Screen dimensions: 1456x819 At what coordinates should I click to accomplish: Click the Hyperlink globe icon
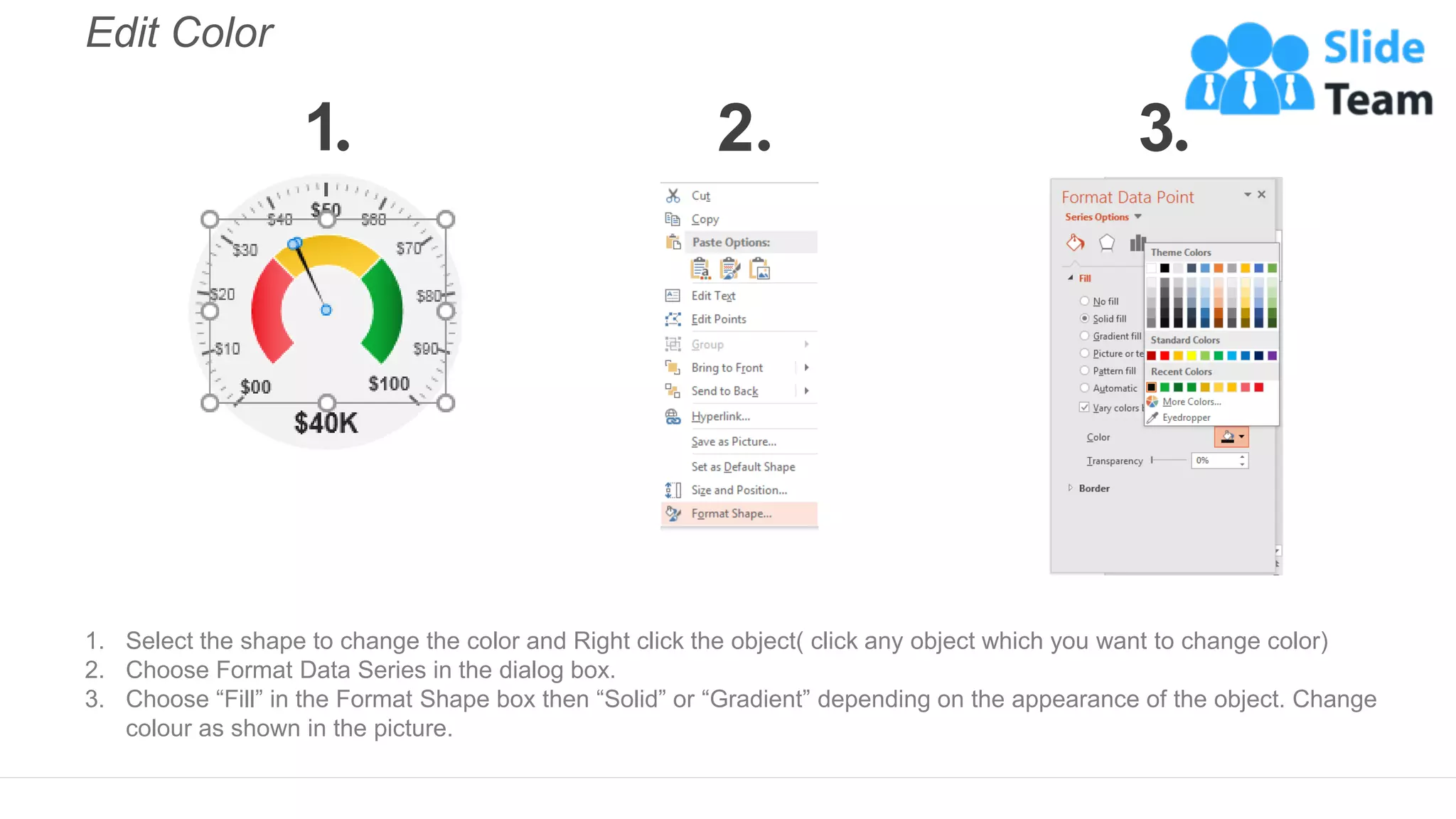[673, 417]
